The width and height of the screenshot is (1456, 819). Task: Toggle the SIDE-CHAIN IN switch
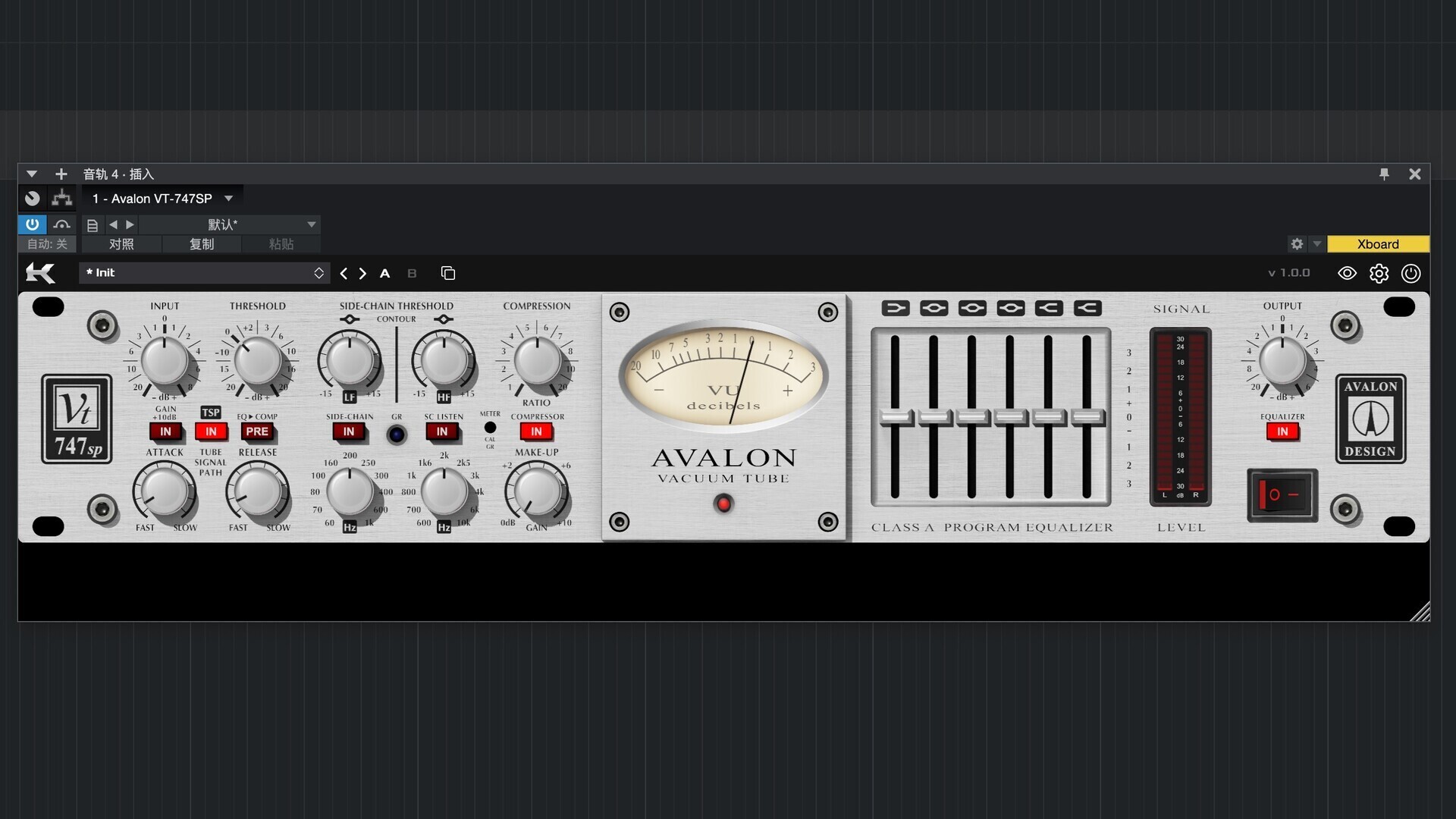[349, 431]
